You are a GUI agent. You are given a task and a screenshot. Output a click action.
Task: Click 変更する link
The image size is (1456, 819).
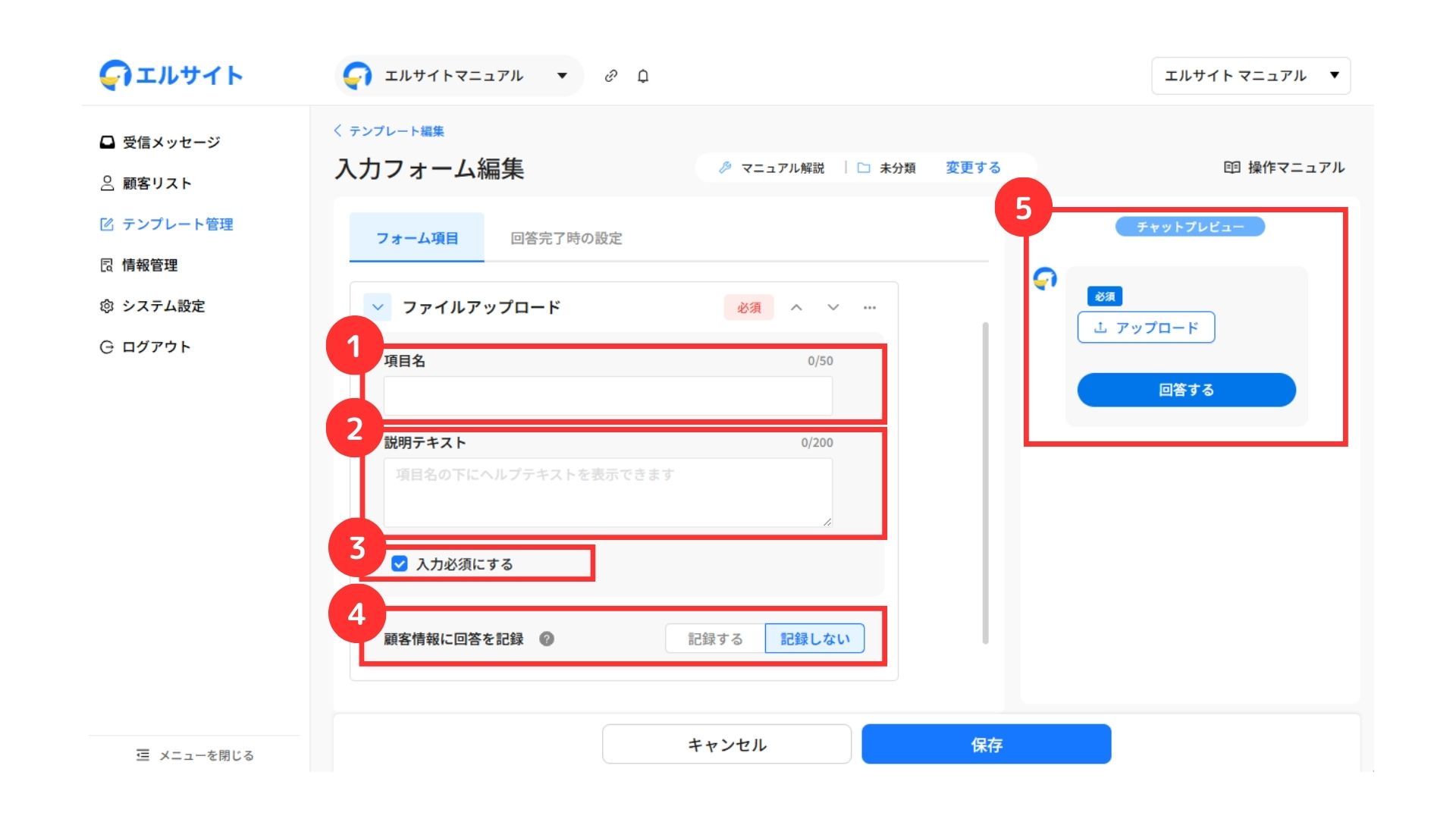[972, 168]
